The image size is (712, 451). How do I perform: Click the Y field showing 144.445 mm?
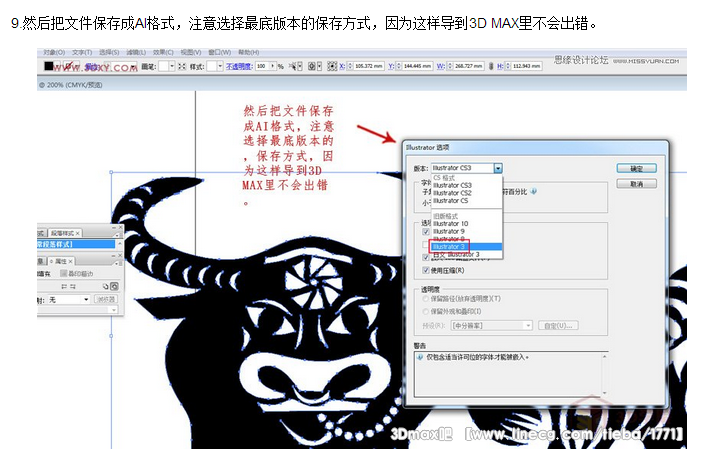(417, 66)
